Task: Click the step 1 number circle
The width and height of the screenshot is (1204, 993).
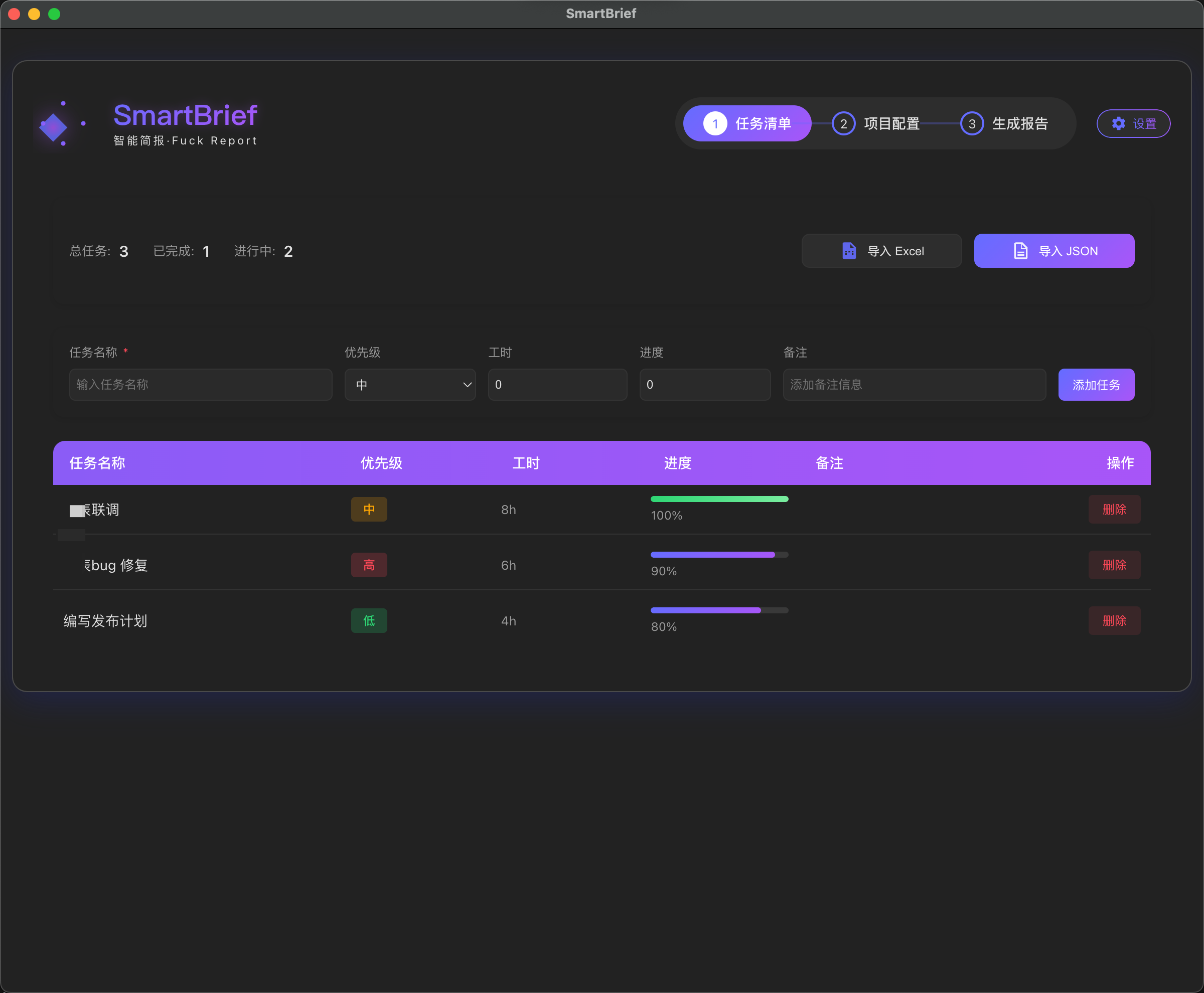Action: click(x=715, y=123)
